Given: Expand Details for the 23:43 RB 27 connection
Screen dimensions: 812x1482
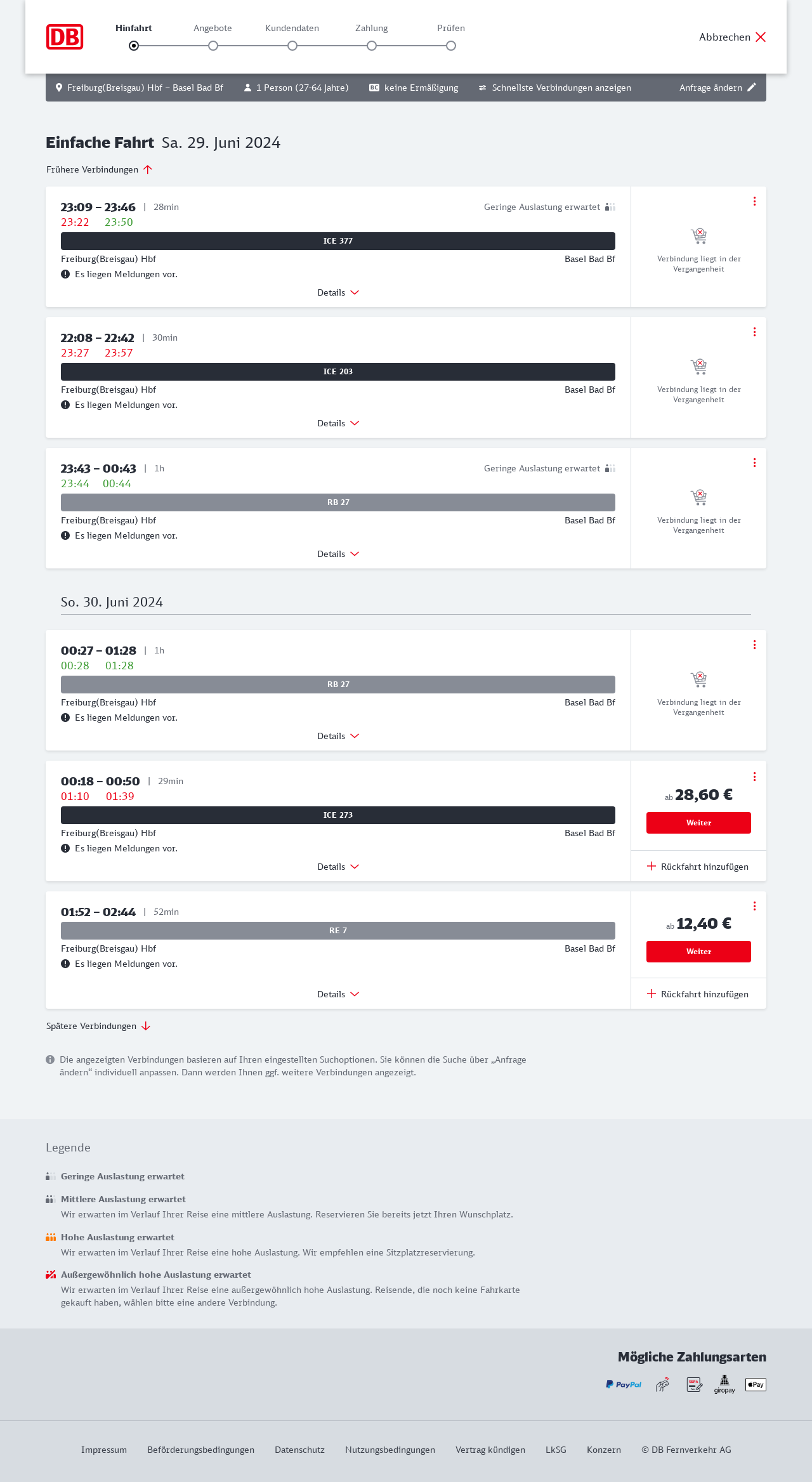Looking at the screenshot, I should (x=338, y=554).
